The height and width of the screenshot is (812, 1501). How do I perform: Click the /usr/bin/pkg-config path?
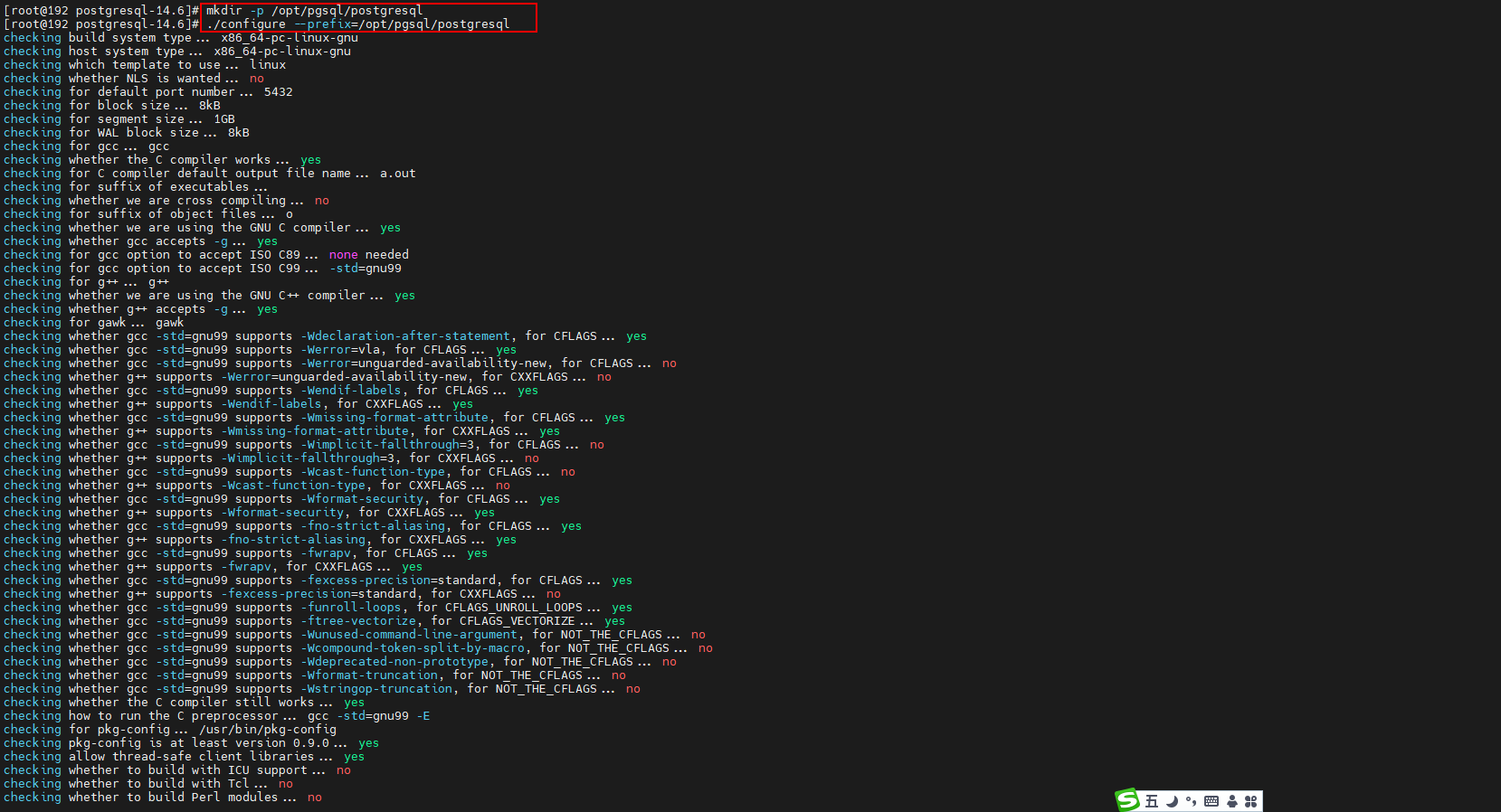point(268,730)
